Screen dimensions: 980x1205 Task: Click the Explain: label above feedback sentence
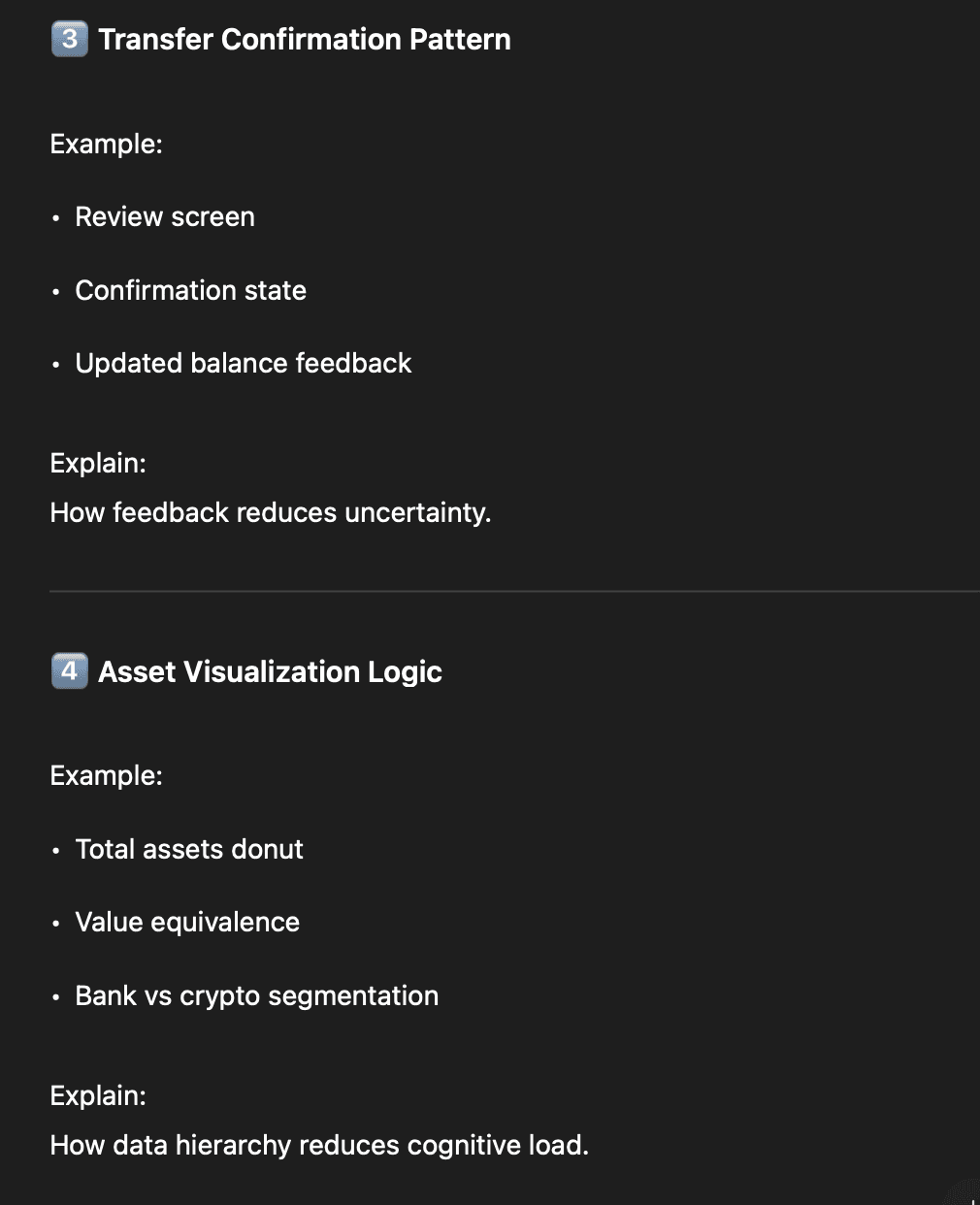98,463
